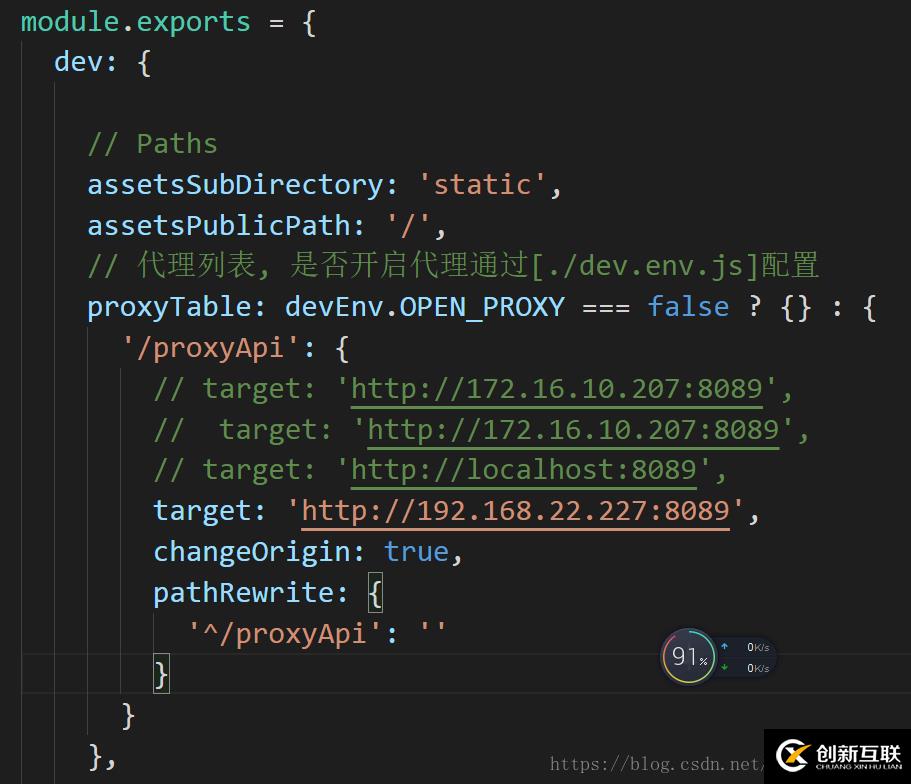Screen dimensions: 911x784
Task: Click the highlighted closing brace of pathRewrite
Action: pos(161,674)
